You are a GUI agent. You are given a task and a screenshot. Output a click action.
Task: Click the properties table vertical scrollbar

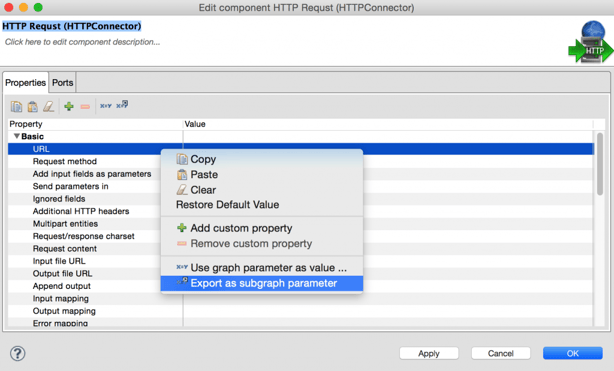pos(600,164)
